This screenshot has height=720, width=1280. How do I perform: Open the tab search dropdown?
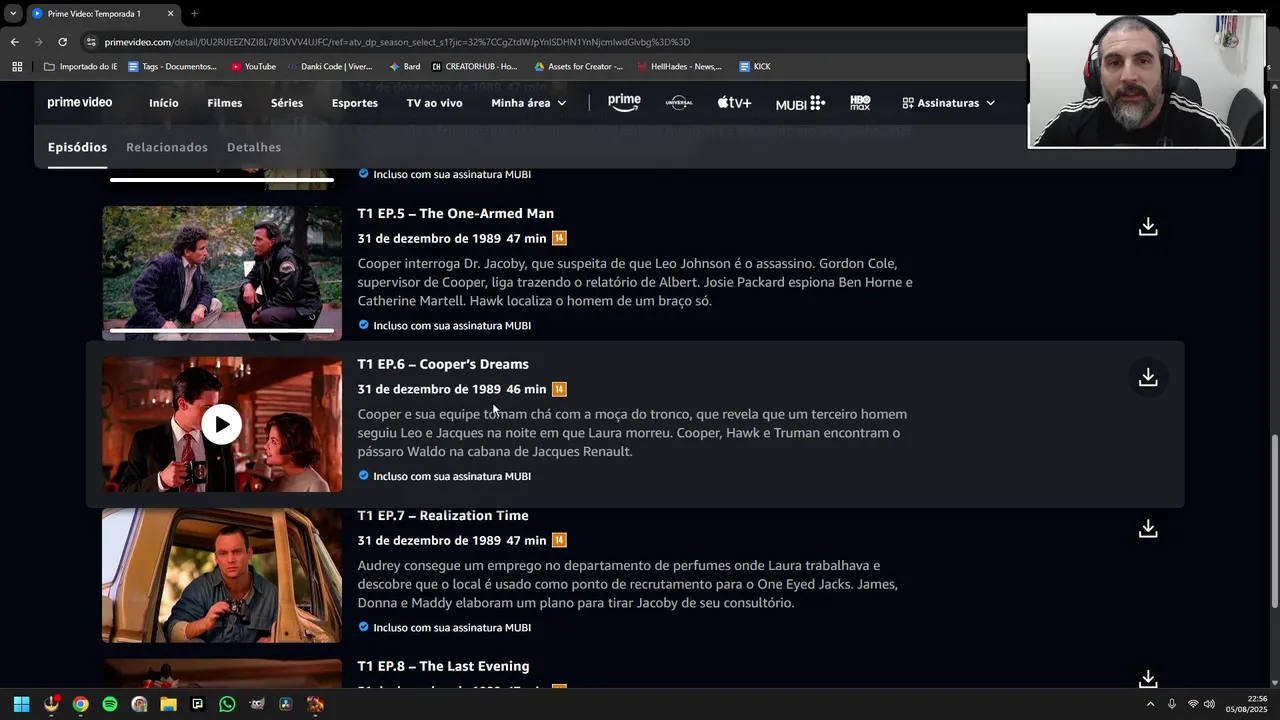point(13,14)
